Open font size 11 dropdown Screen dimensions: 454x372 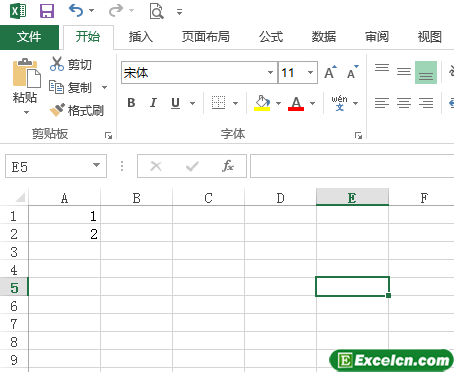pos(310,72)
